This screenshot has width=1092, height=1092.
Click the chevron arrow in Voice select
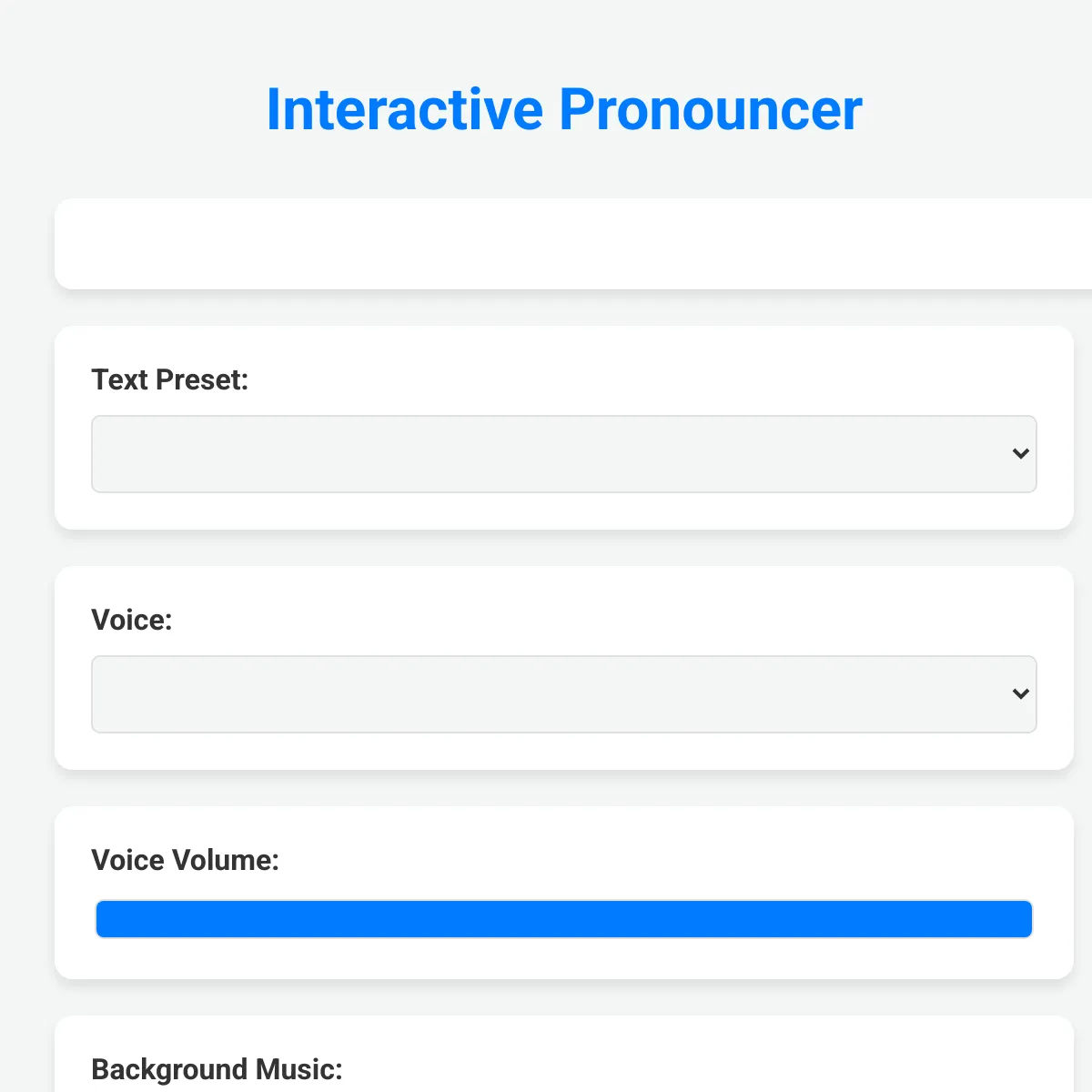[1021, 693]
